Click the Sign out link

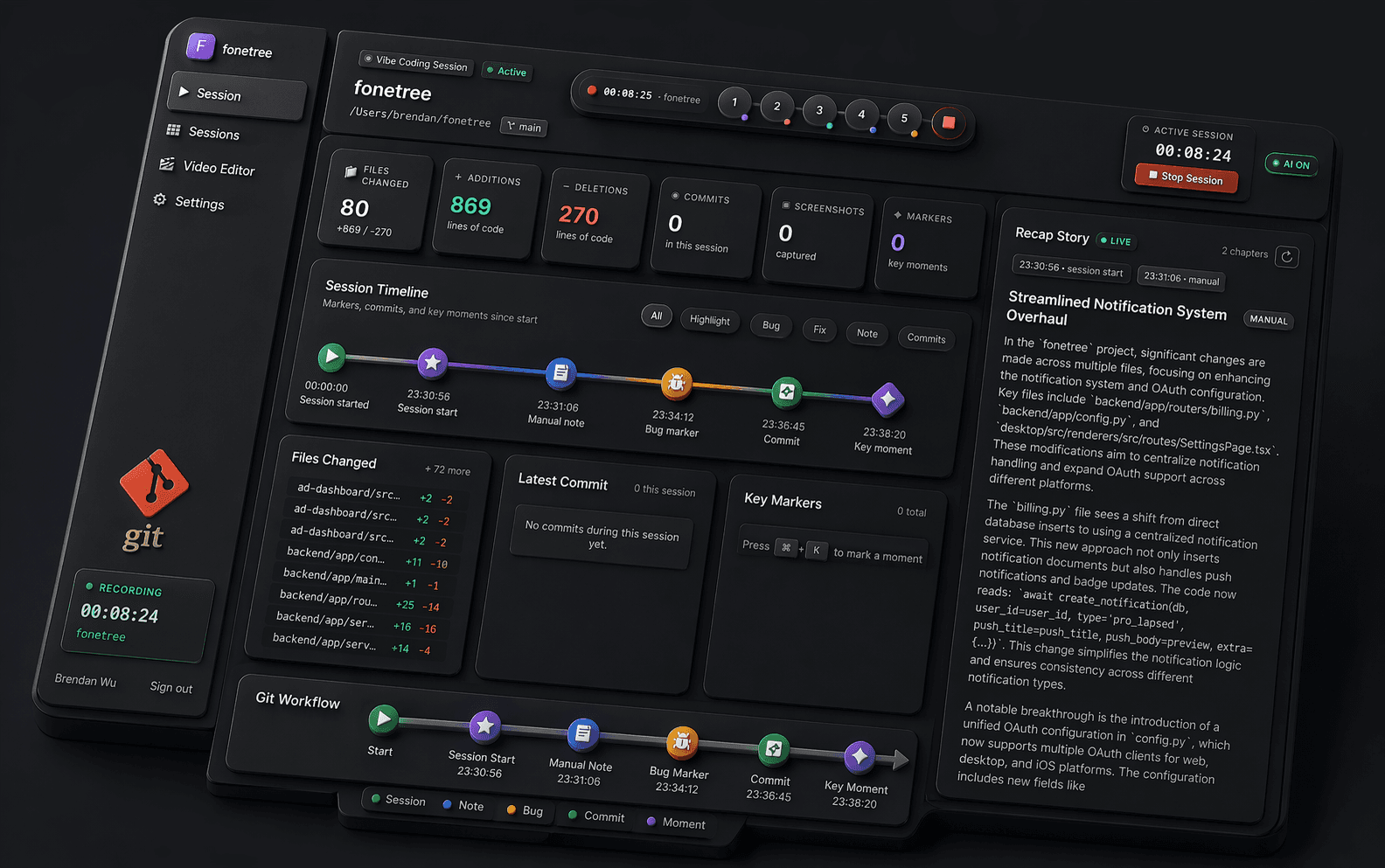[171, 688]
